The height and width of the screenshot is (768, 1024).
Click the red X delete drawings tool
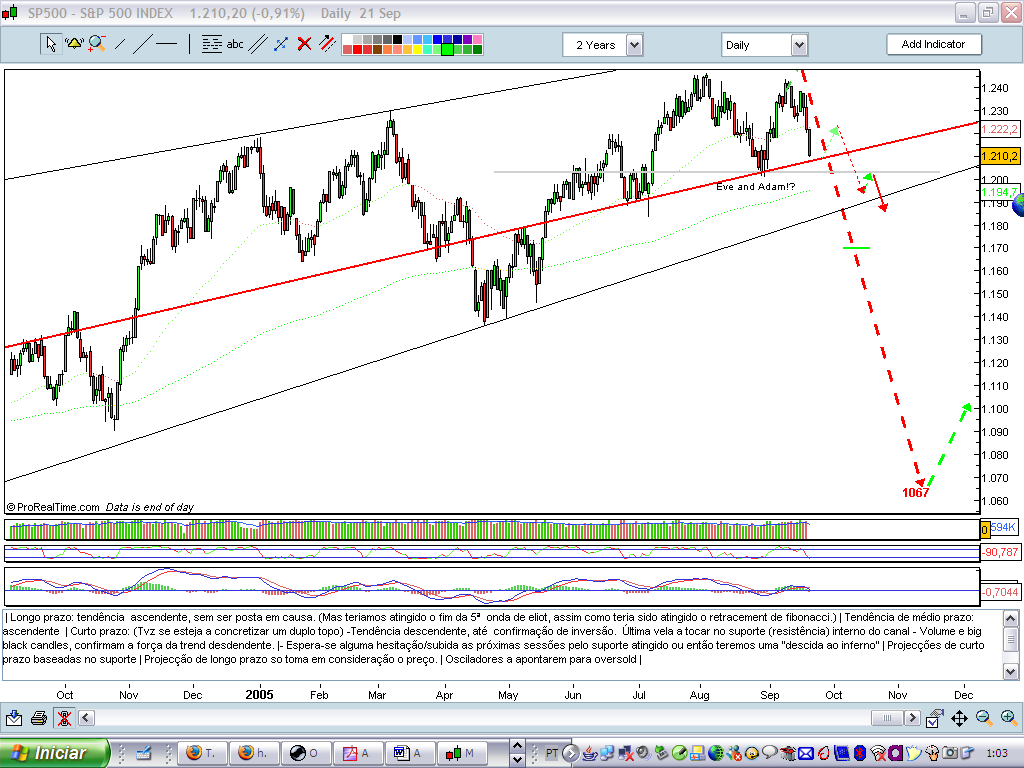[x=303, y=44]
